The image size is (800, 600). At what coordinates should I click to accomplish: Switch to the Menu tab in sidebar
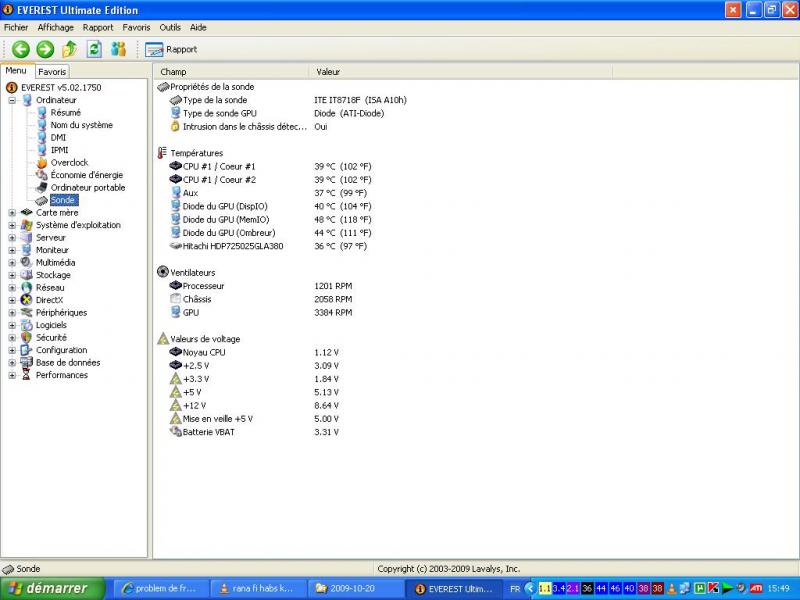click(x=16, y=71)
